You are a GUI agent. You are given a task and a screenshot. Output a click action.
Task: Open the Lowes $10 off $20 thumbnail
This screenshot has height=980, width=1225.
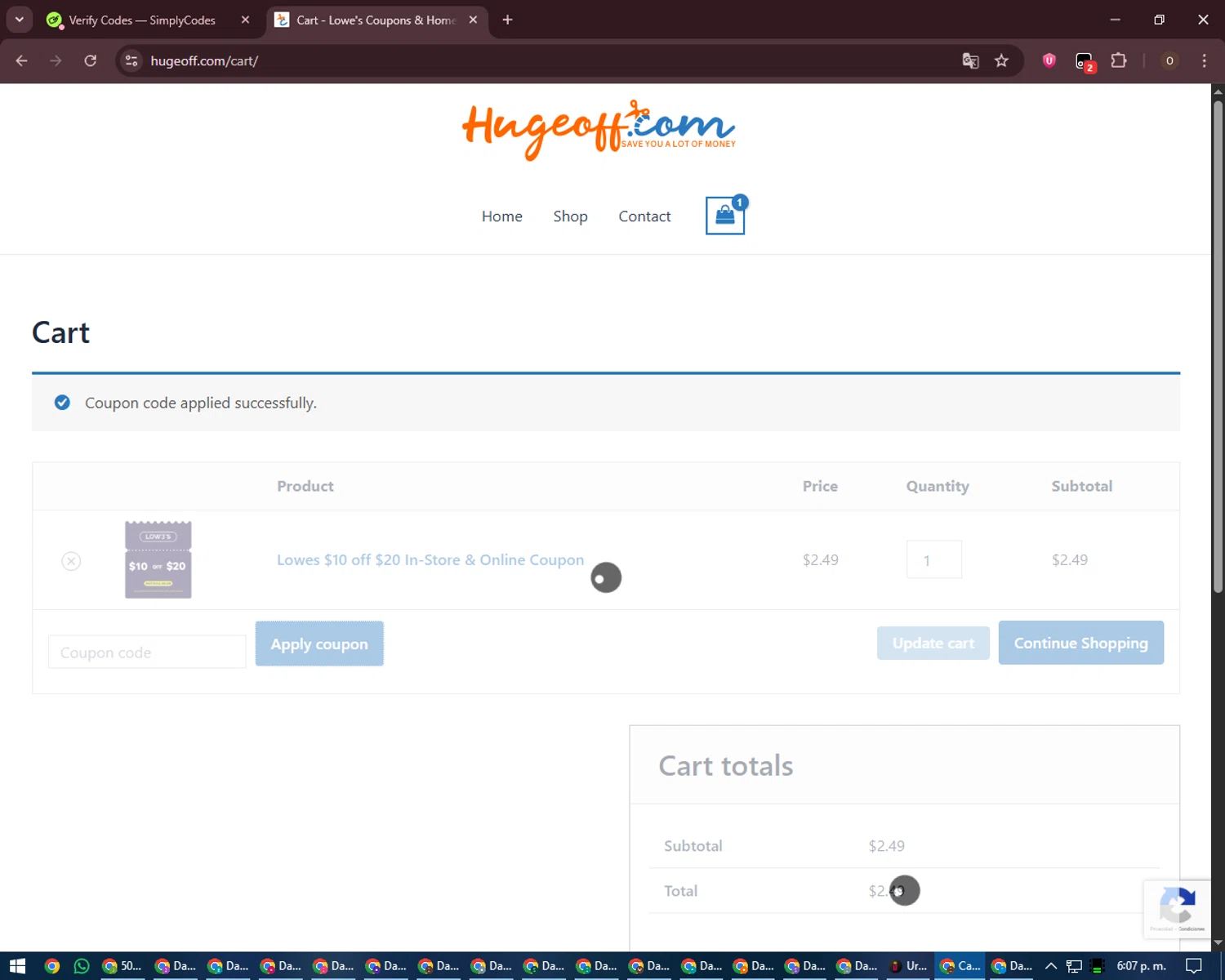click(x=158, y=559)
